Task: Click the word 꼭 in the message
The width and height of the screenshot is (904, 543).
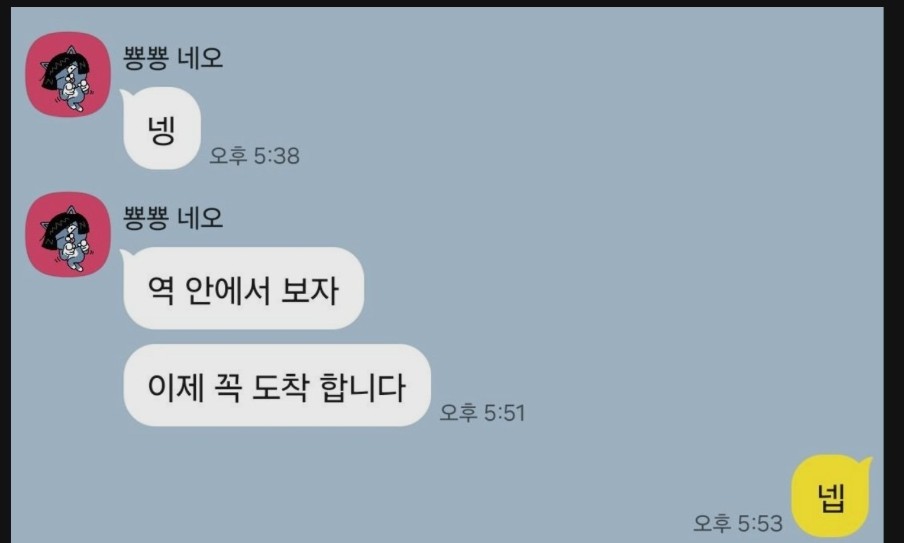Action: point(228,386)
